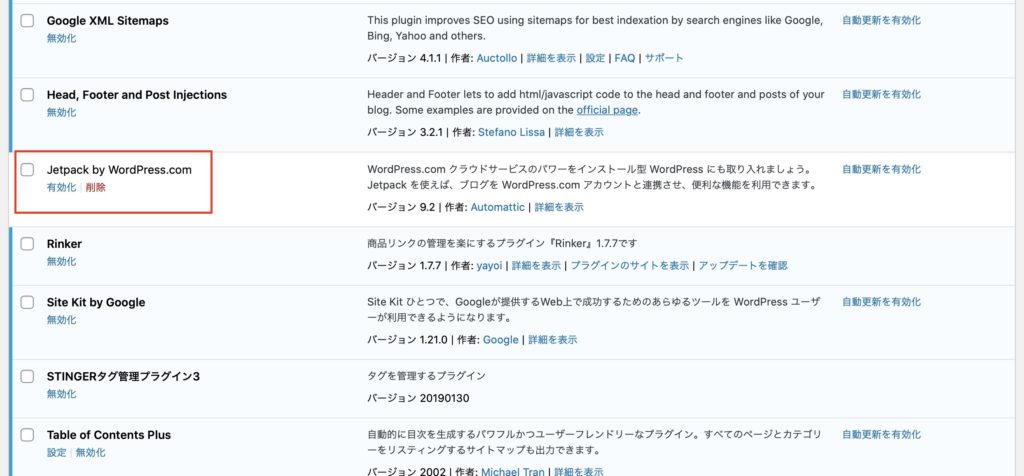Select the STINGERタグ管理プラグイン3 checkbox
The image size is (1024, 476).
tap(27, 377)
